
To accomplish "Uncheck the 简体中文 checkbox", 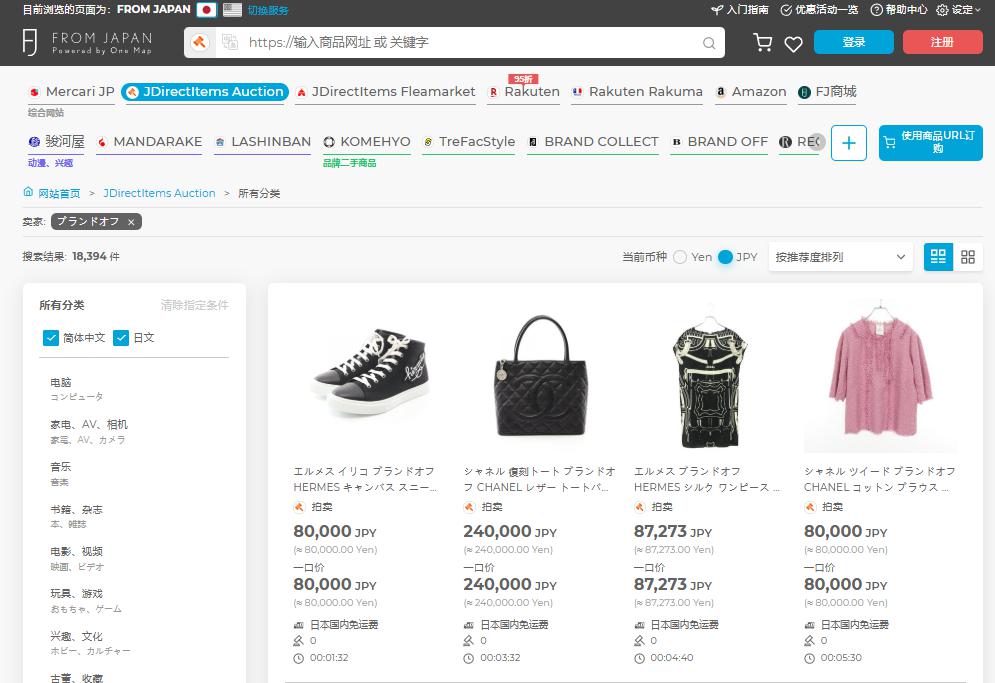I will tap(51, 338).
